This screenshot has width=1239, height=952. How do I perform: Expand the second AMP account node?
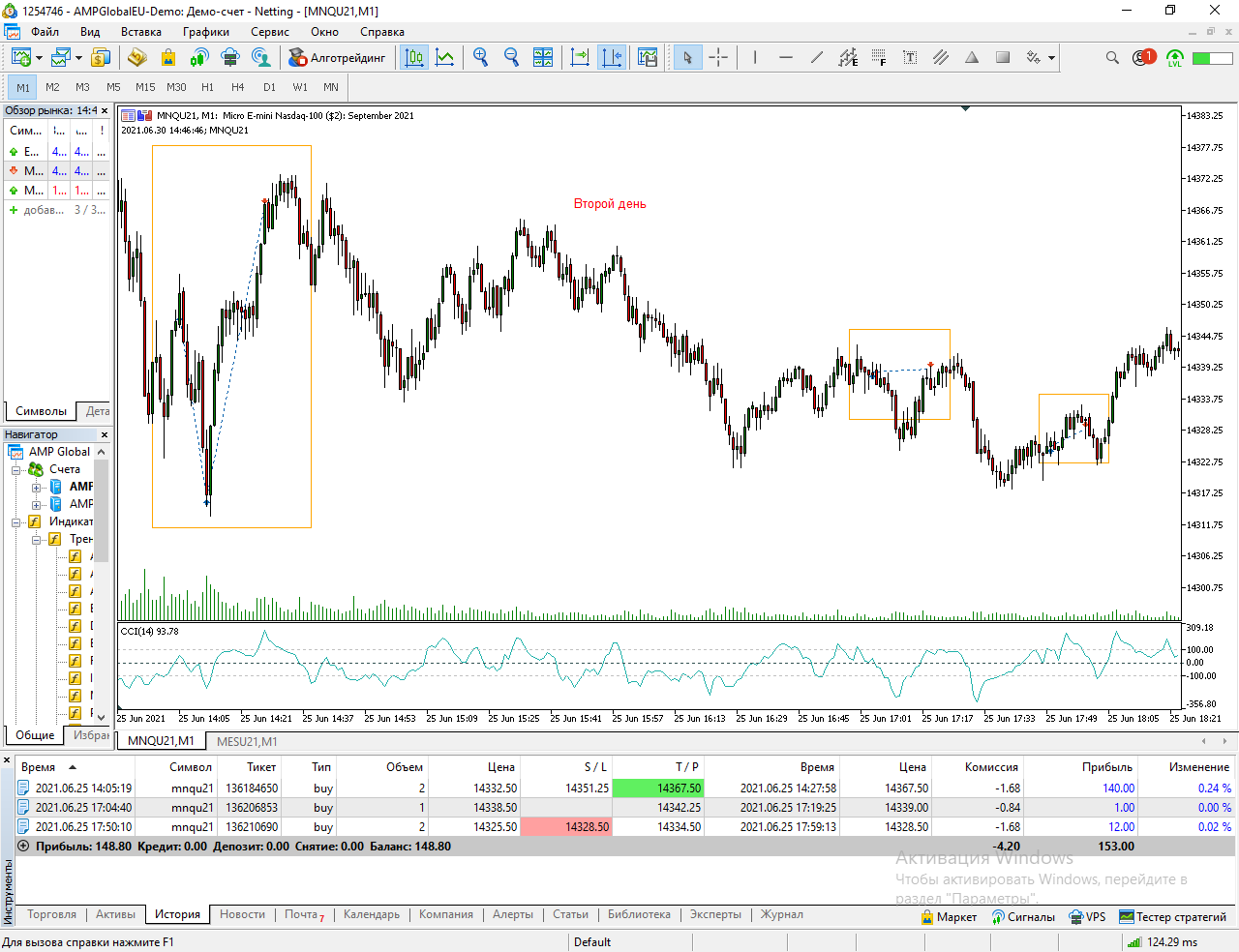click(36, 504)
